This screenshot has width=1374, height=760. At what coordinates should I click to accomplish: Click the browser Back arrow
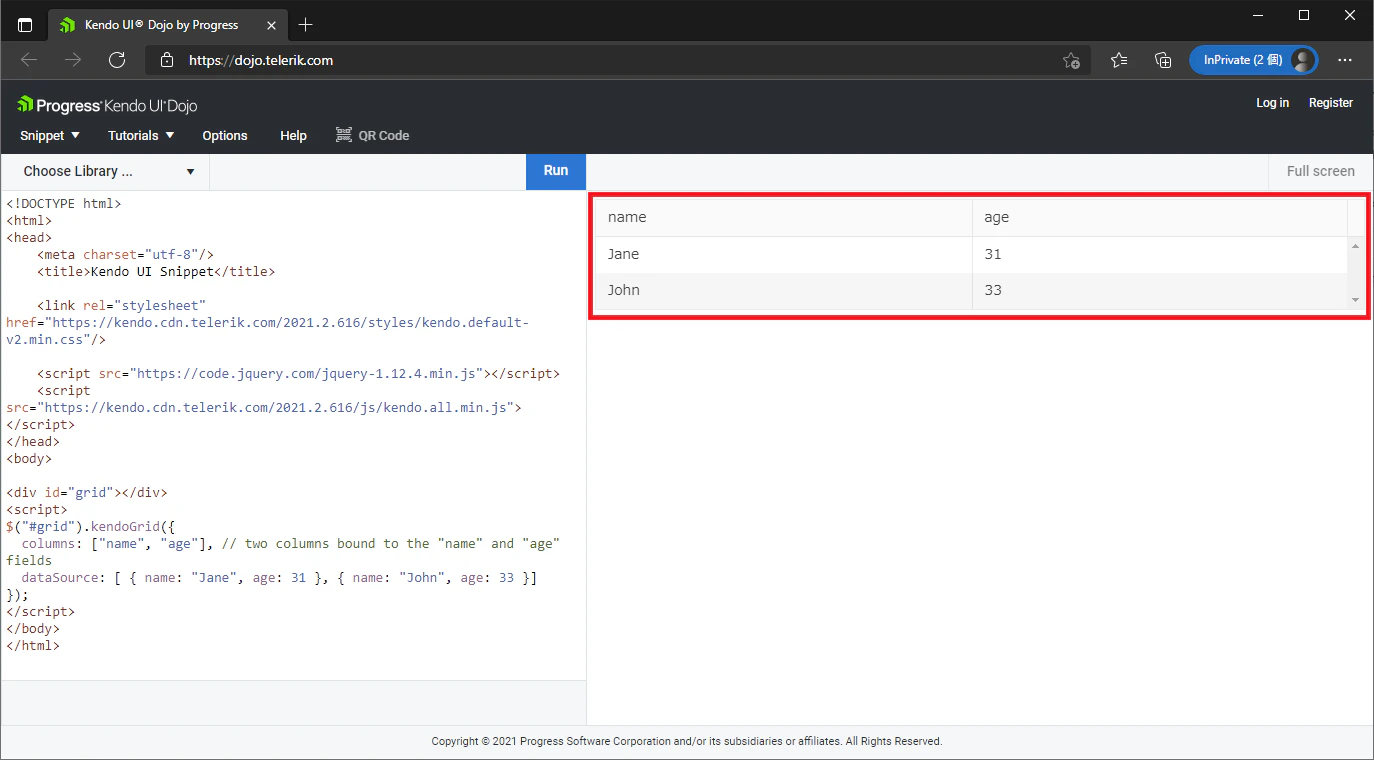coord(29,60)
